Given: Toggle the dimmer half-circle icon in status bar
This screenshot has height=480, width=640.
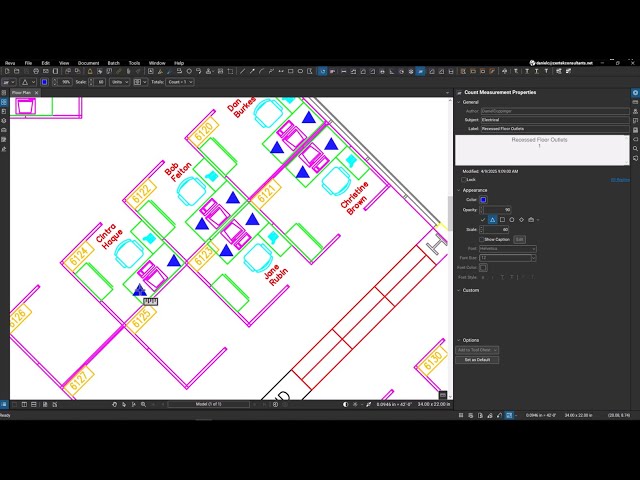Looking at the screenshot, I should (346, 404).
